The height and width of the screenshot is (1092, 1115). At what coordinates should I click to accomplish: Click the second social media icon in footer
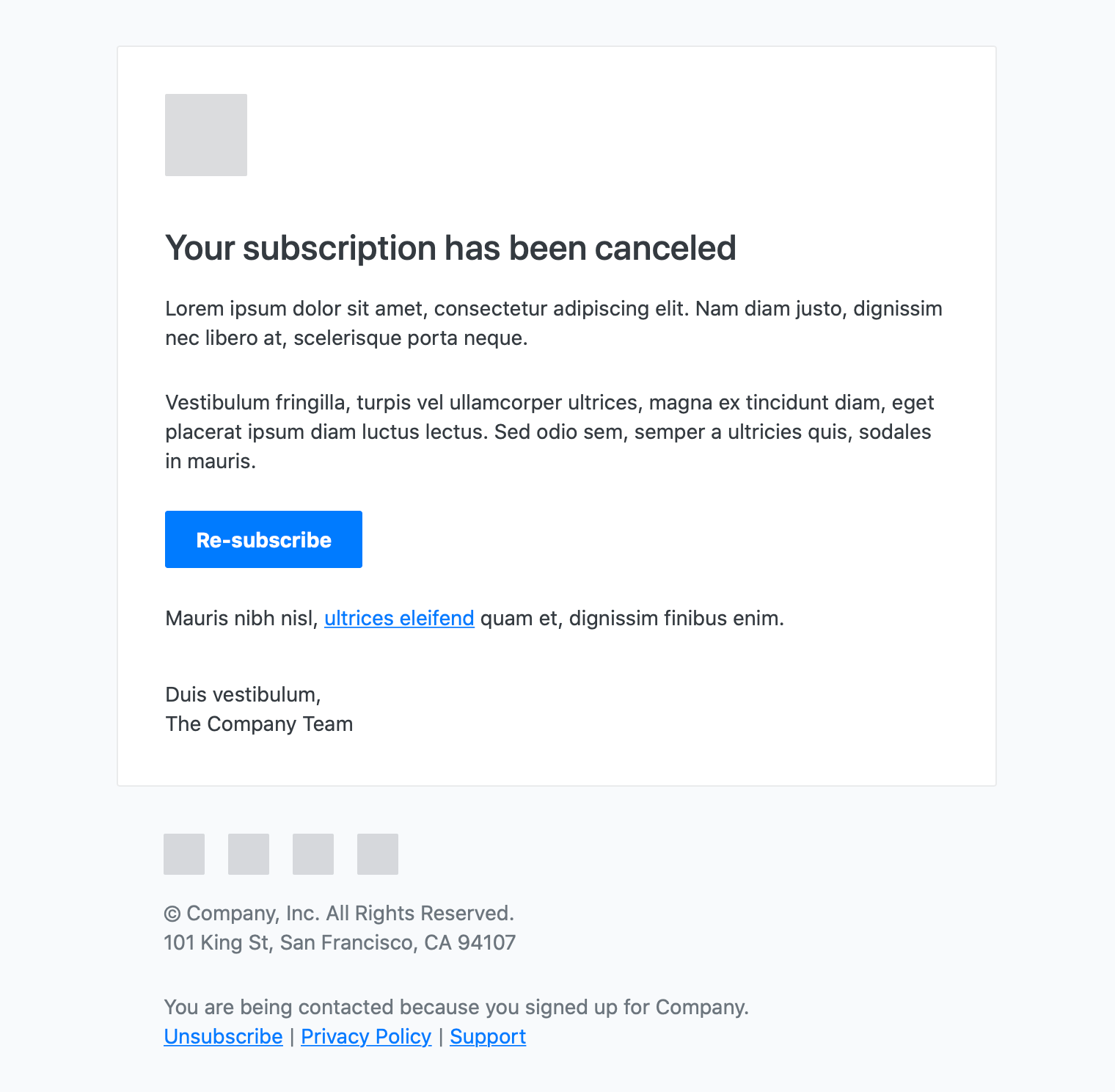click(248, 854)
